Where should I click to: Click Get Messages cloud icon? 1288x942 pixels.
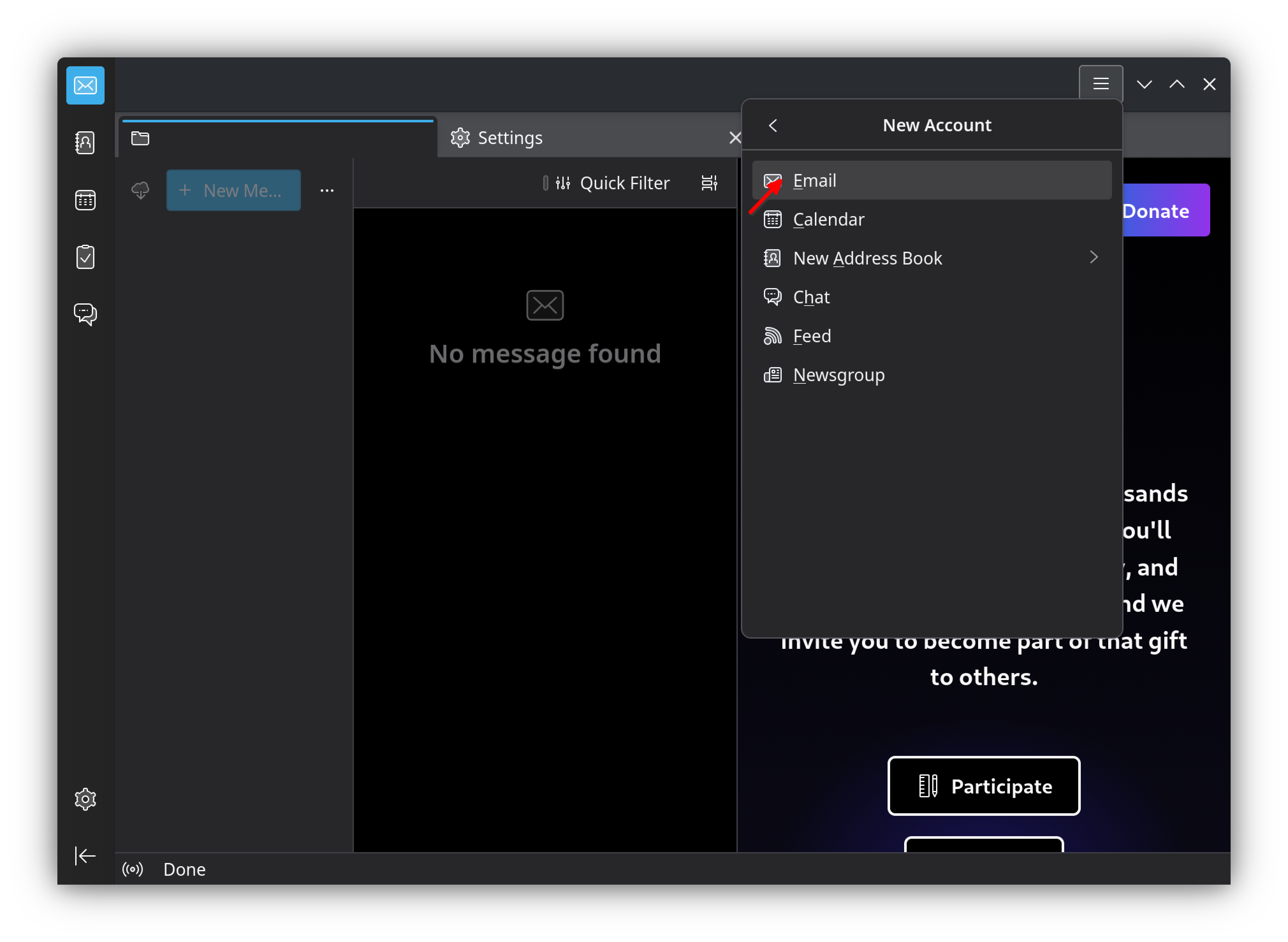pos(140,191)
